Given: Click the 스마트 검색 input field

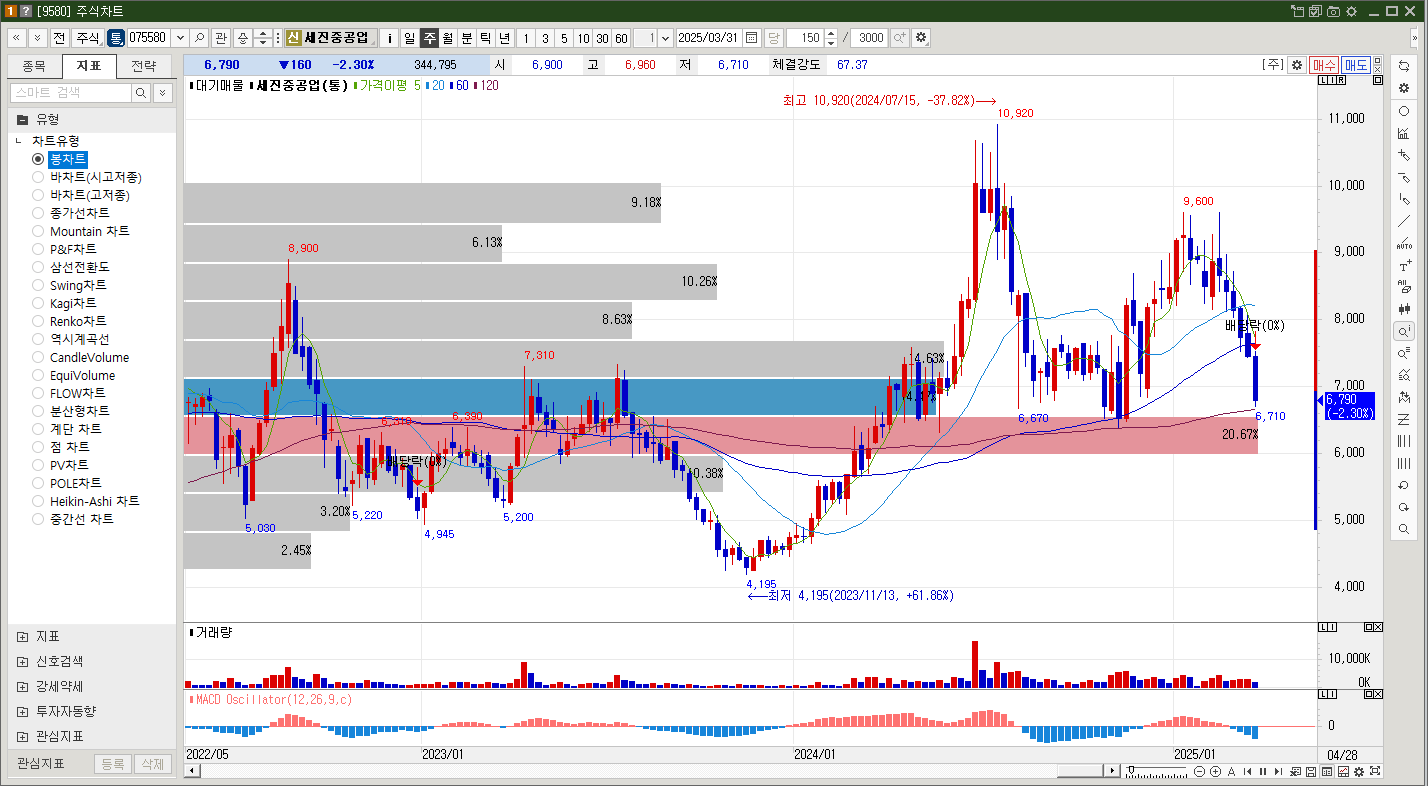Looking at the screenshot, I should (70, 92).
